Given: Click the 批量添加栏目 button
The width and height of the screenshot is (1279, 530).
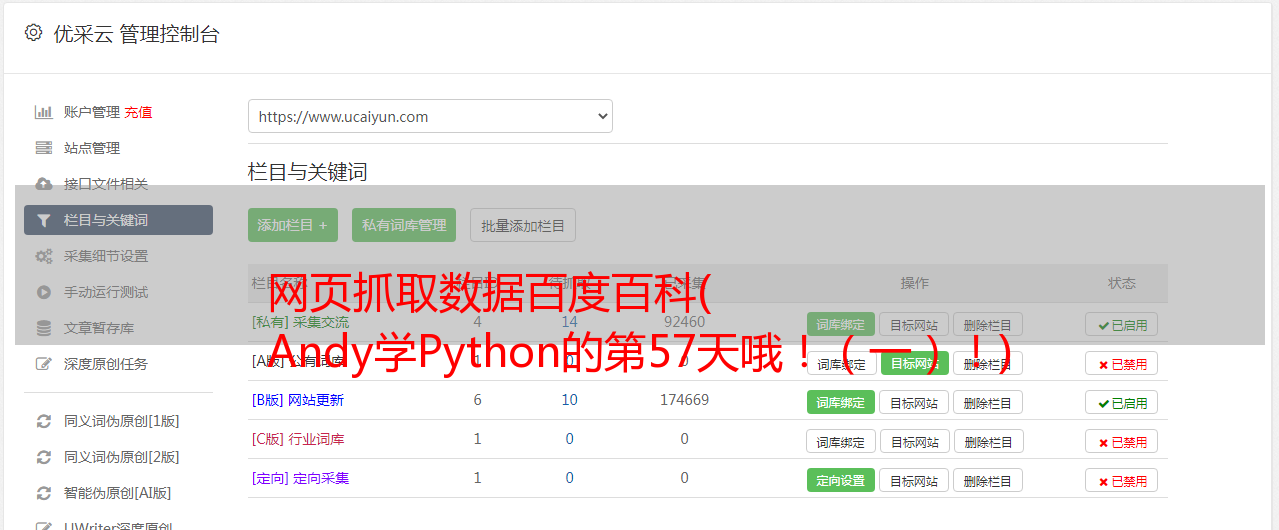Looking at the screenshot, I should tap(523, 225).
